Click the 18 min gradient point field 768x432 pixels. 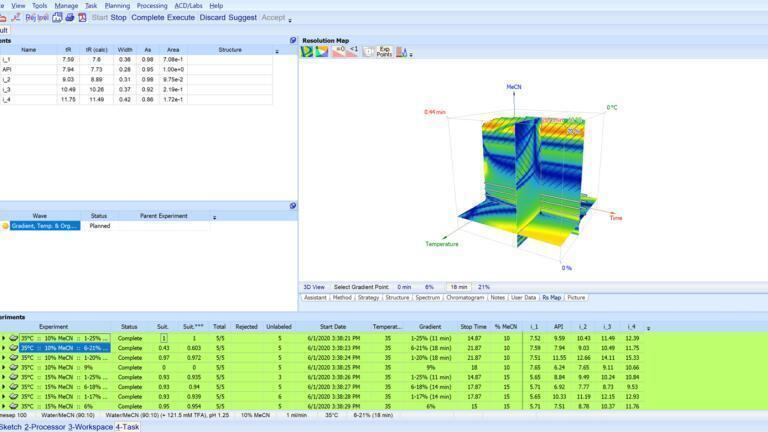click(459, 287)
